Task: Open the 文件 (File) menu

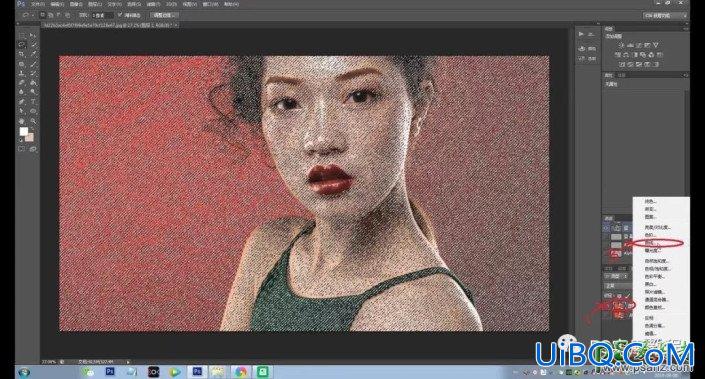Action: pos(38,4)
